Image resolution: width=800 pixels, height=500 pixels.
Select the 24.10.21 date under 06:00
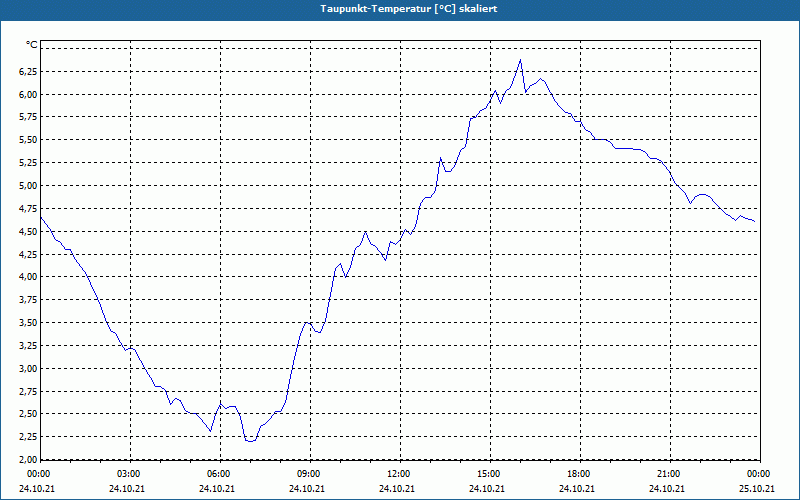[217, 488]
